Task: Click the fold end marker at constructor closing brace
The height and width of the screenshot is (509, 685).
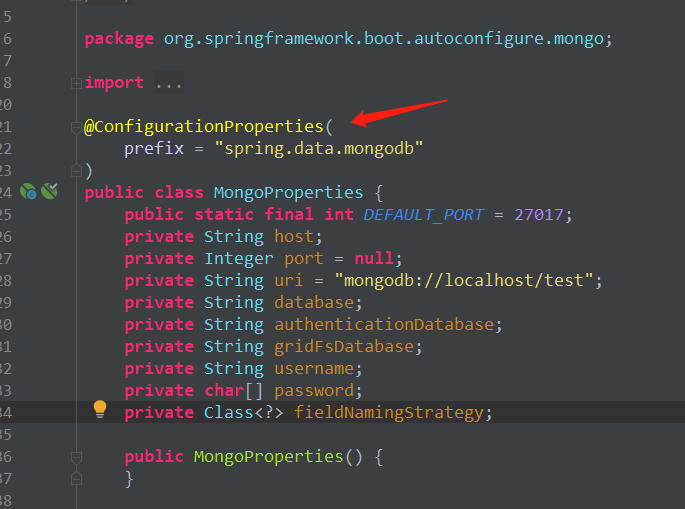Action: (76, 479)
